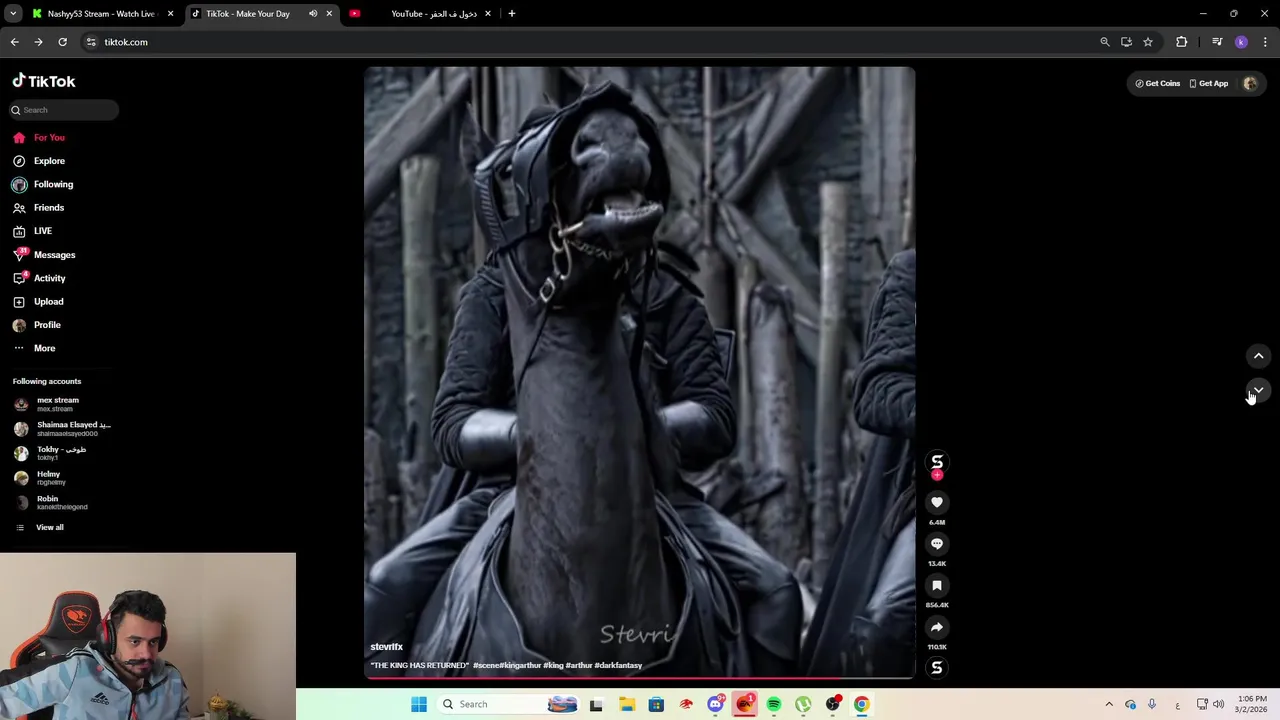The width and height of the screenshot is (1280, 720).
Task: Open the For You feed
Action: pos(39,137)
